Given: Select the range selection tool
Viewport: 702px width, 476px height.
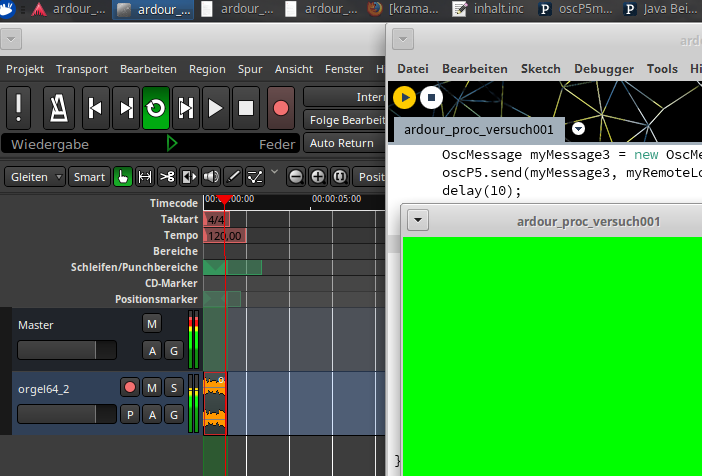Looking at the screenshot, I should 145,177.
